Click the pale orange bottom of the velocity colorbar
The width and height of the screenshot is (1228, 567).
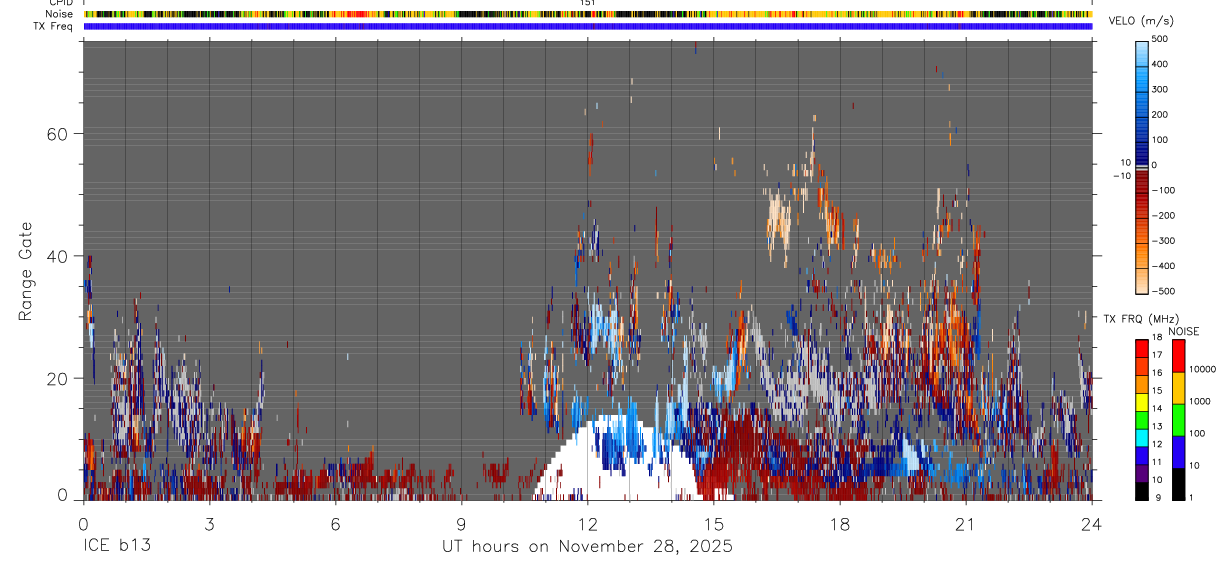click(x=1142, y=280)
